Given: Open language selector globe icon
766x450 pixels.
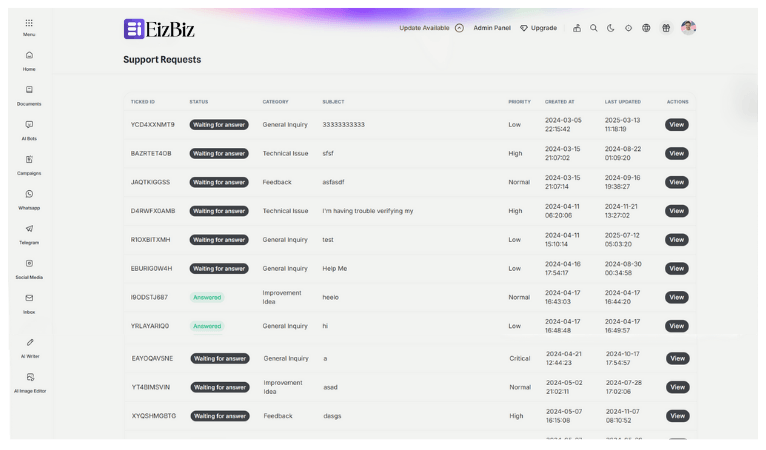Looking at the screenshot, I should pos(646,28).
